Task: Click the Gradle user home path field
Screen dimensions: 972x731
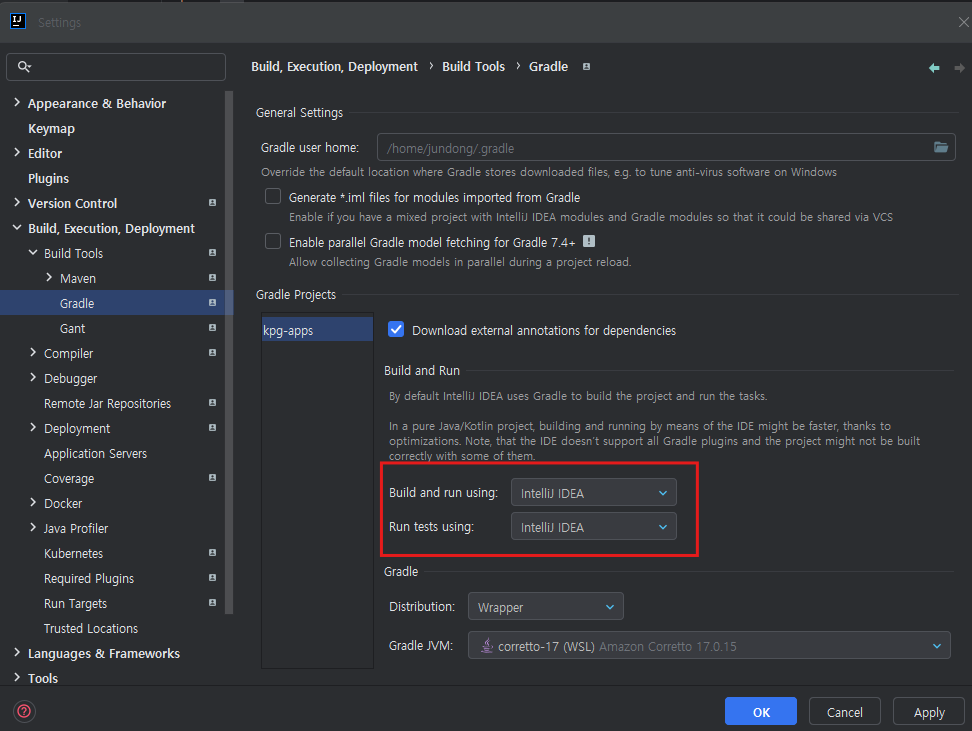Action: pyautogui.click(x=666, y=148)
